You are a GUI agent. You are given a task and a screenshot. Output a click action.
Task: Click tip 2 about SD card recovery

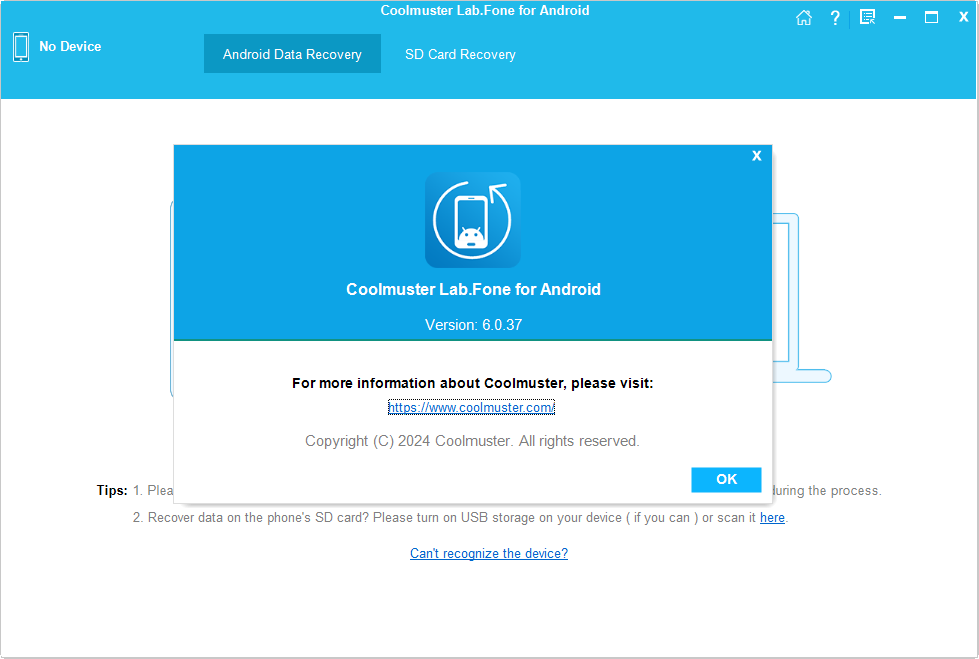click(x=460, y=518)
